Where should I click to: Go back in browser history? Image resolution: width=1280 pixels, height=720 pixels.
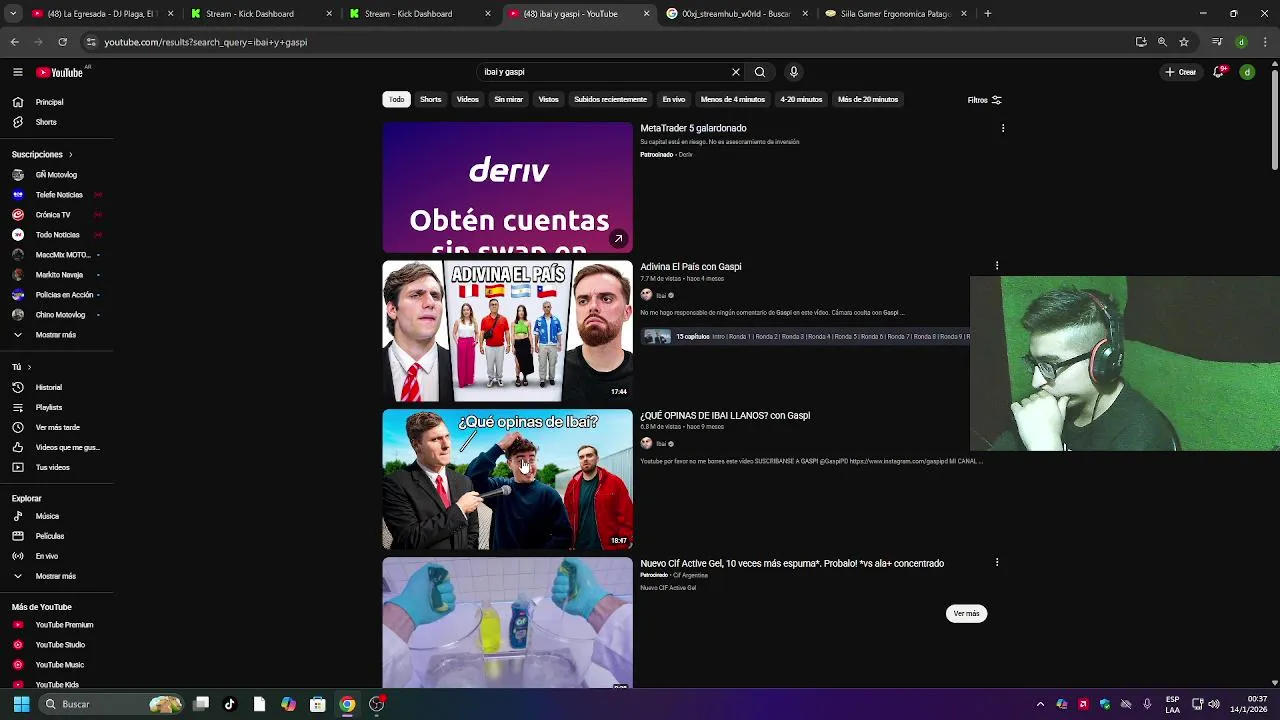[14, 42]
